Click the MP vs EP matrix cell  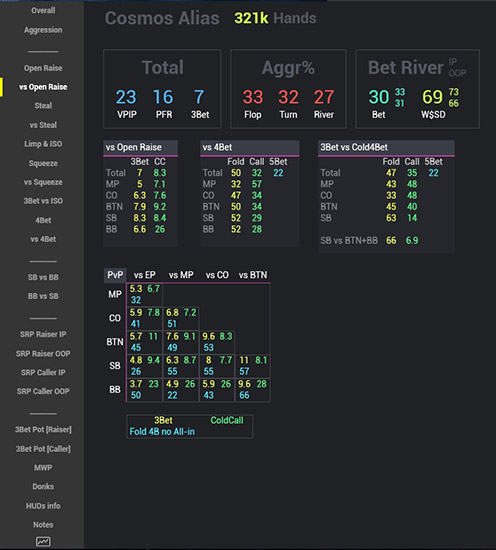(x=145, y=295)
